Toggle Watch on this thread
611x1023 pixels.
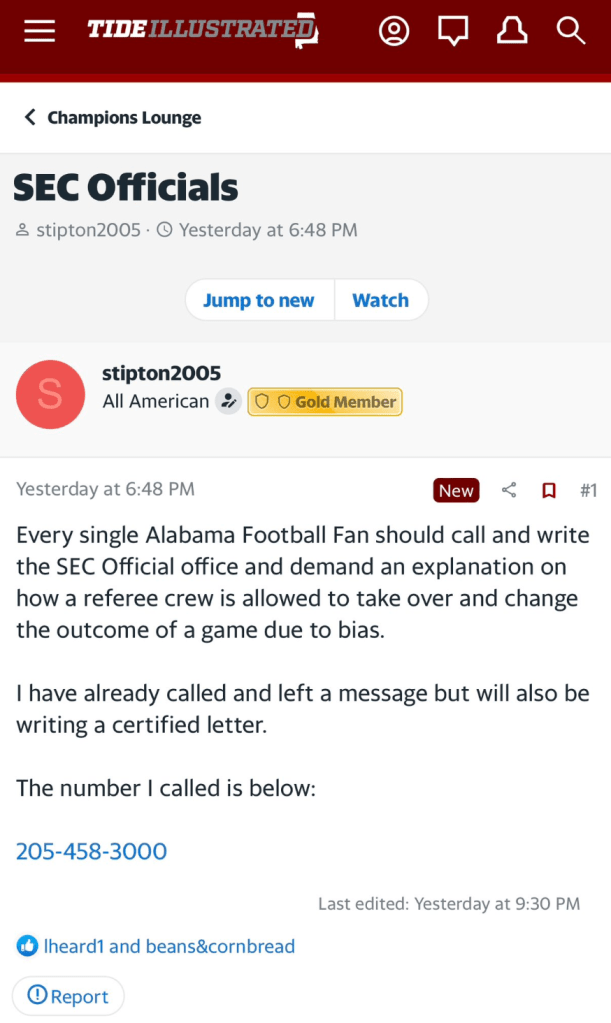pyautogui.click(x=380, y=300)
